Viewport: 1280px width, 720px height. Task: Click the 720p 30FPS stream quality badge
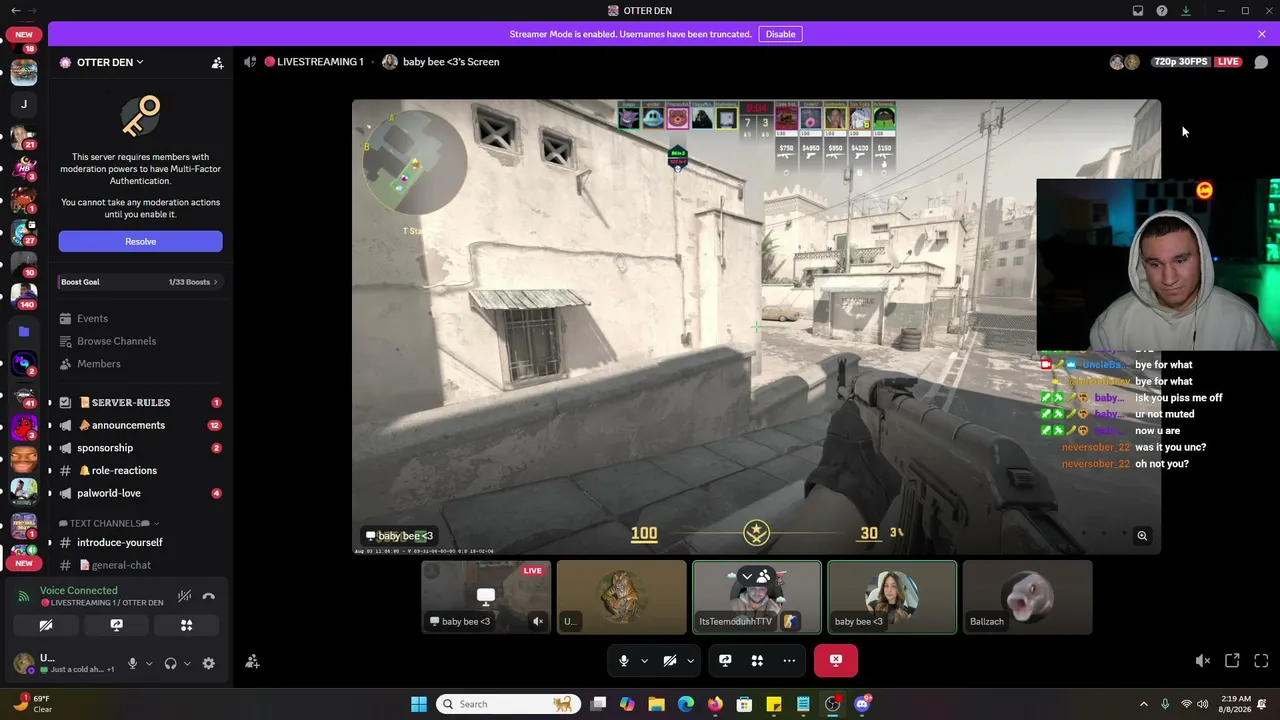point(1180,62)
